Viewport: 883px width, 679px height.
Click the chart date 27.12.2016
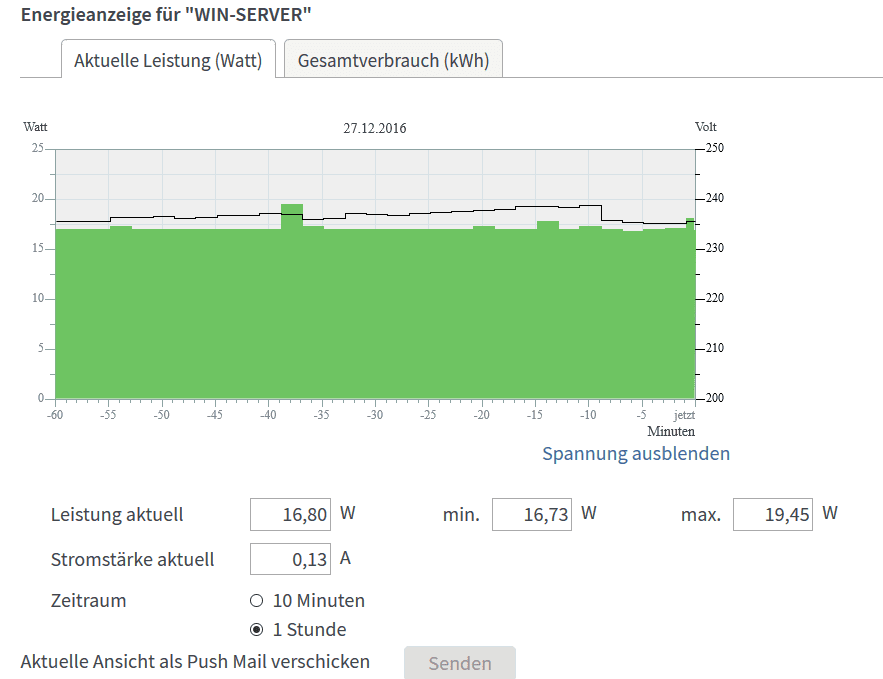(375, 128)
